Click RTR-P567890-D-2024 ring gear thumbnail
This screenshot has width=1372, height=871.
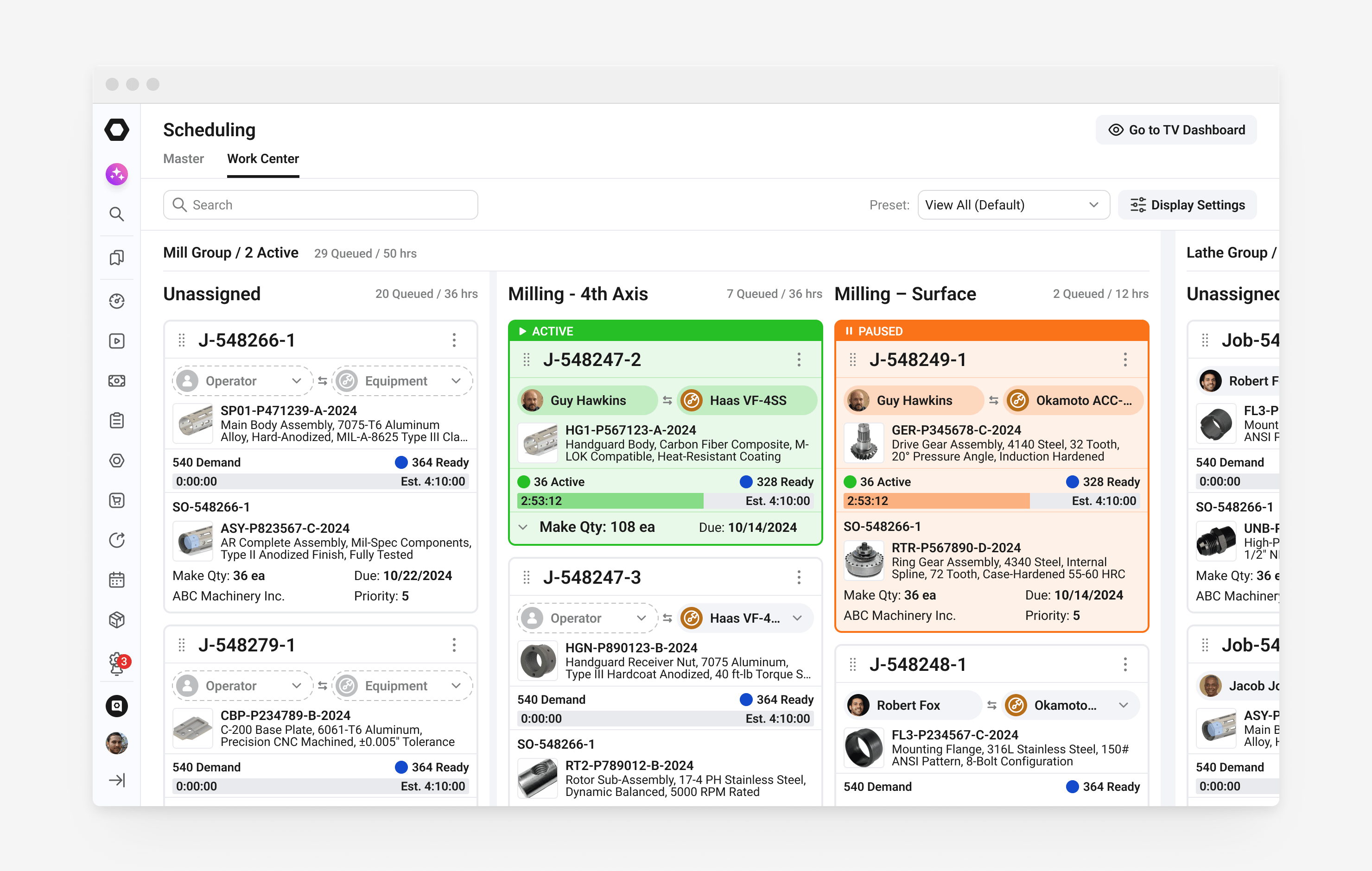(x=864, y=561)
